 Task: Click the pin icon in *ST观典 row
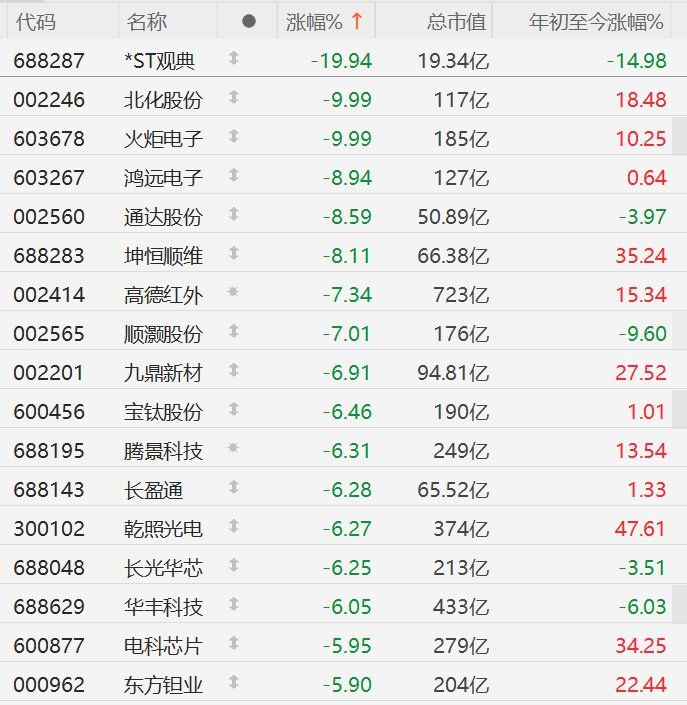(x=233, y=58)
